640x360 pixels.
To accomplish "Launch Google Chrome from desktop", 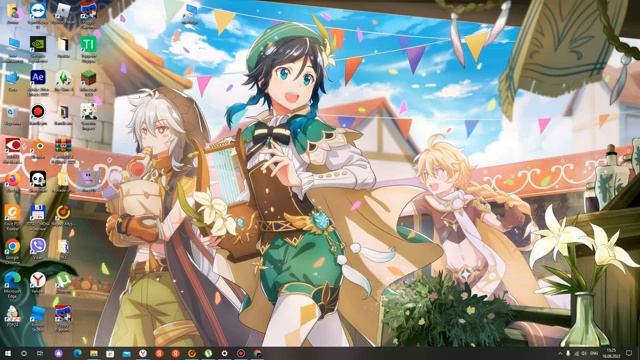I will coord(13,247).
